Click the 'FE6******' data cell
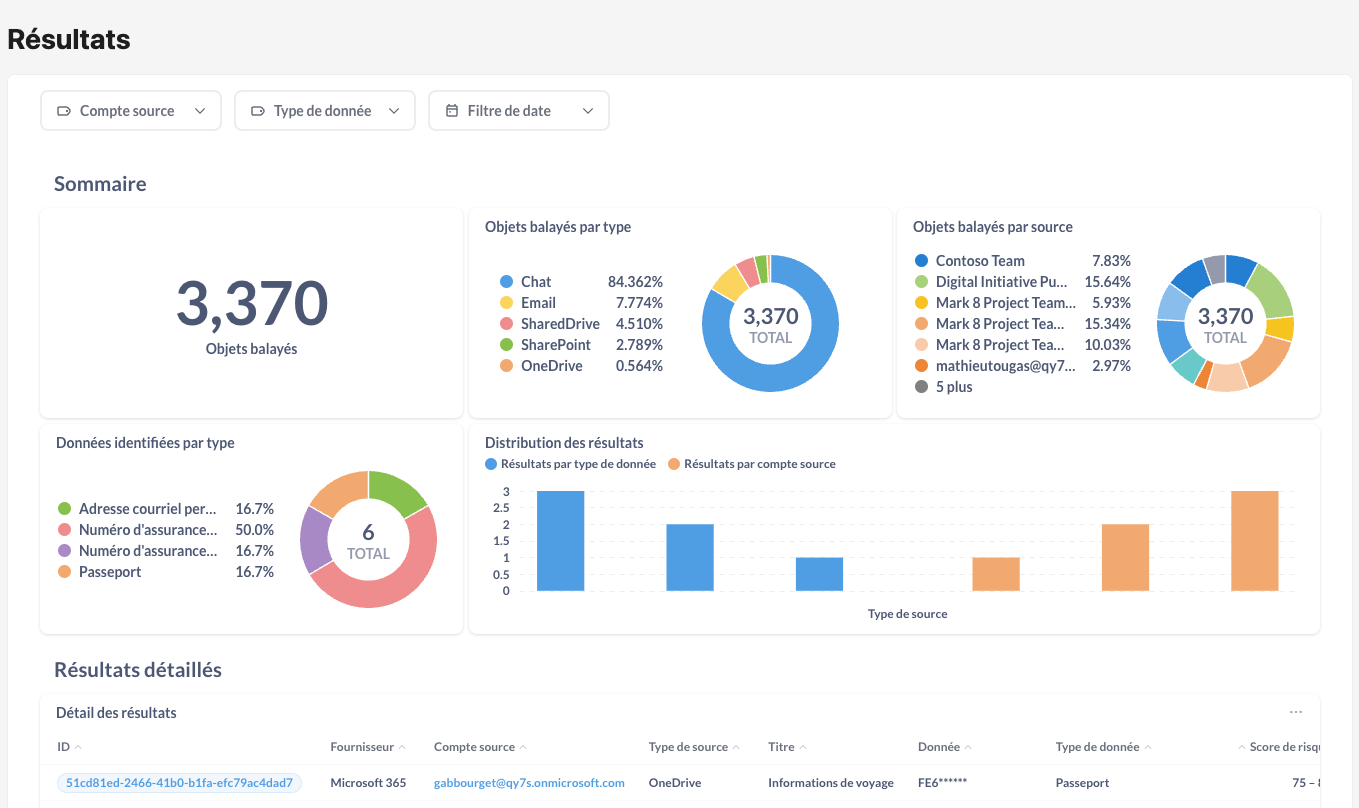 (x=942, y=783)
